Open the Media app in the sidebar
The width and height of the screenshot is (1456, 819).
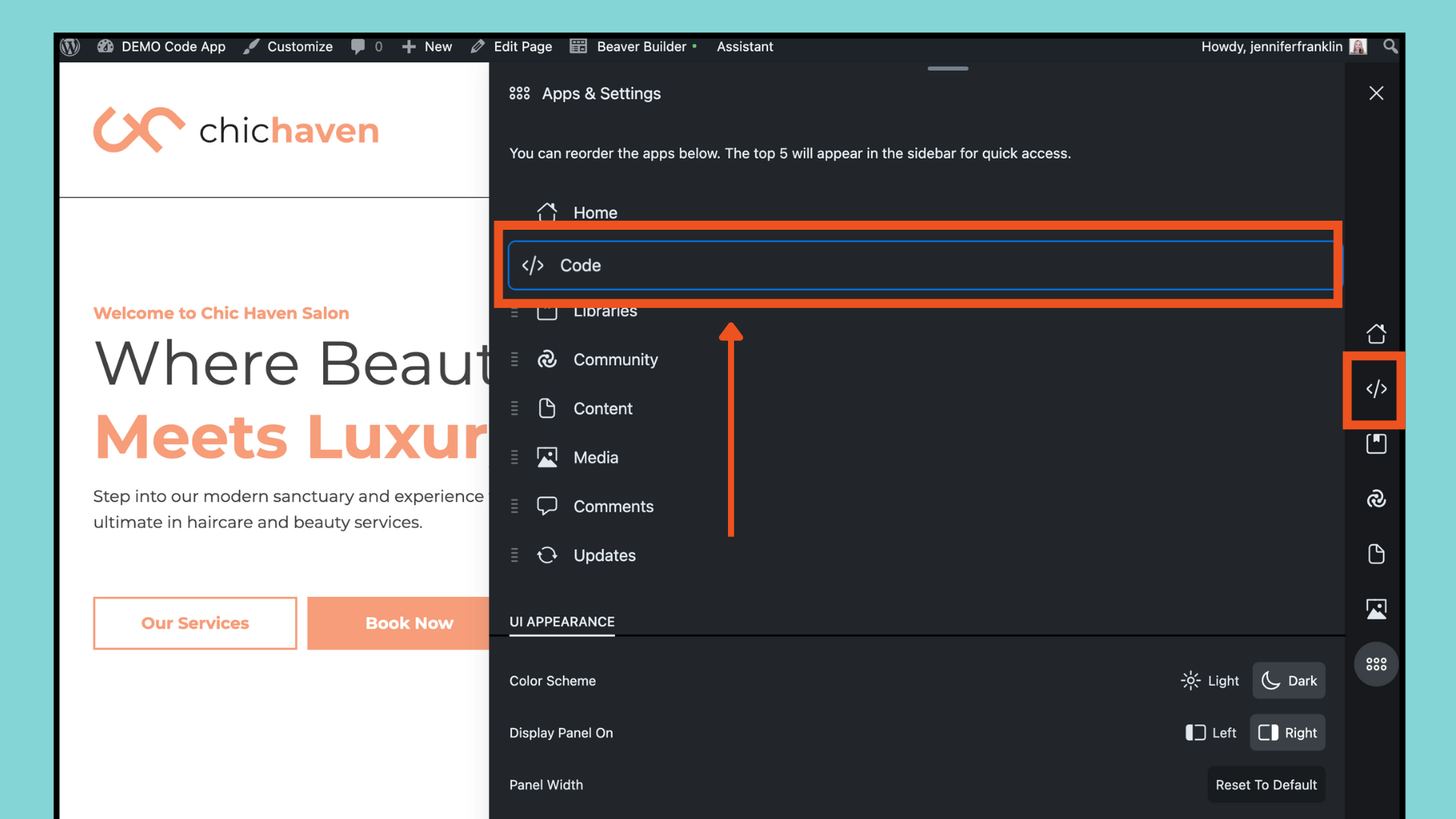click(1376, 609)
